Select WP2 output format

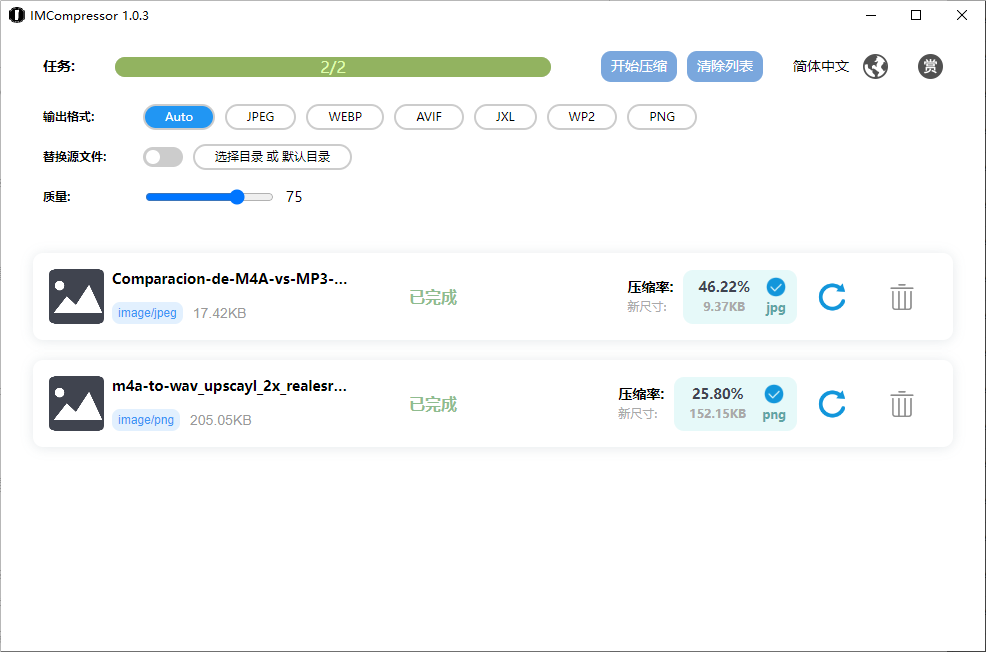click(x=582, y=117)
